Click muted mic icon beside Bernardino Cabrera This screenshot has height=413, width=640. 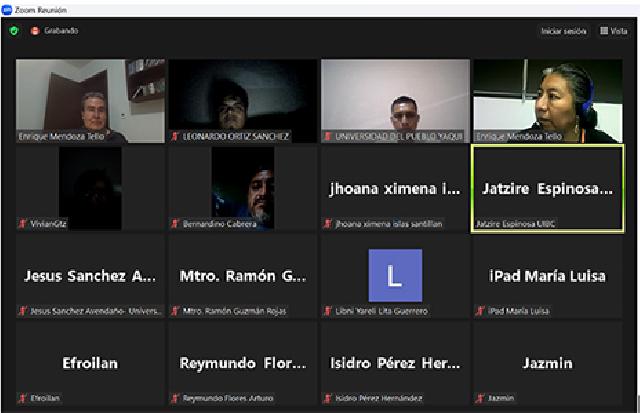click(175, 224)
